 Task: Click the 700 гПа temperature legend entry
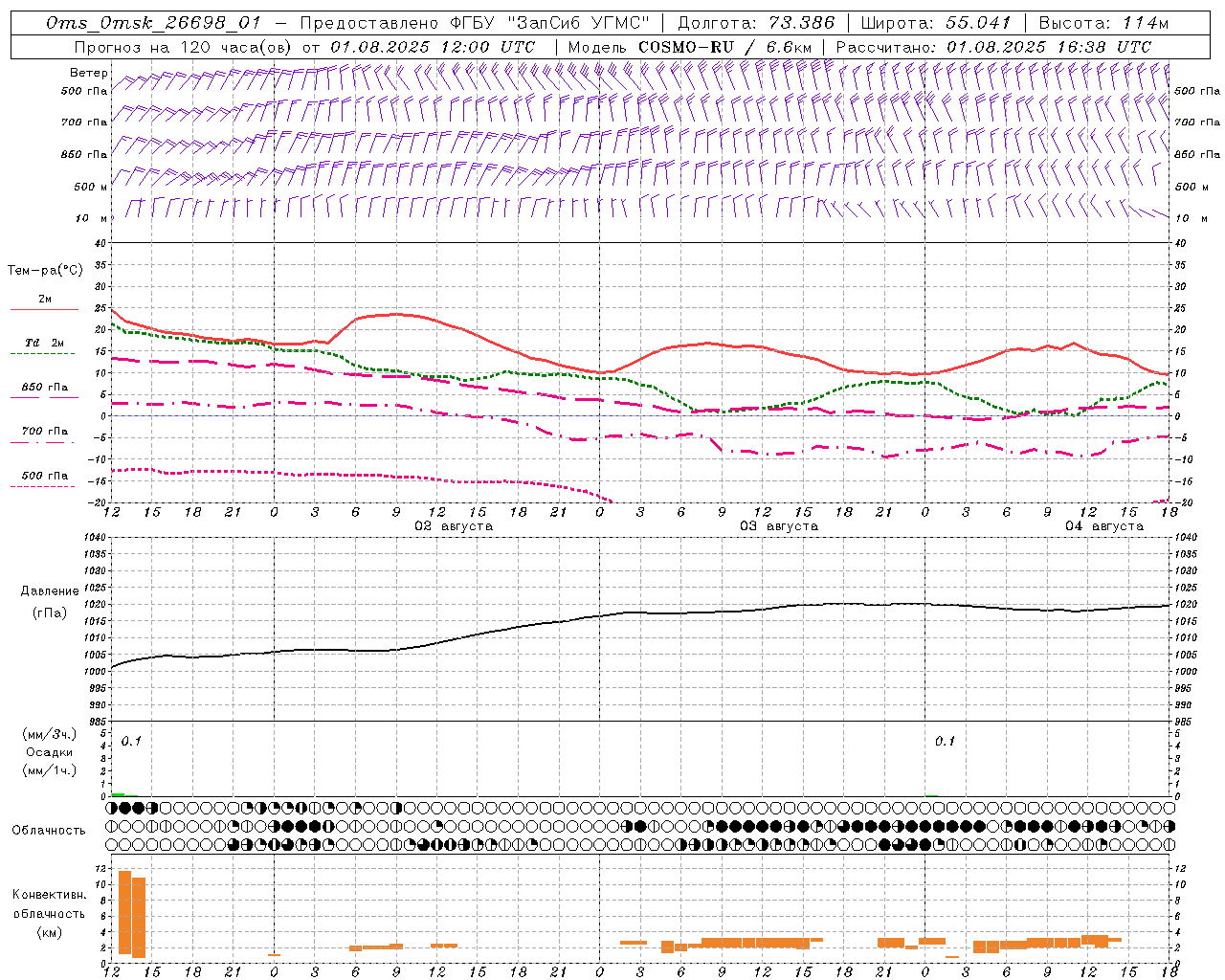pyautogui.click(x=44, y=432)
